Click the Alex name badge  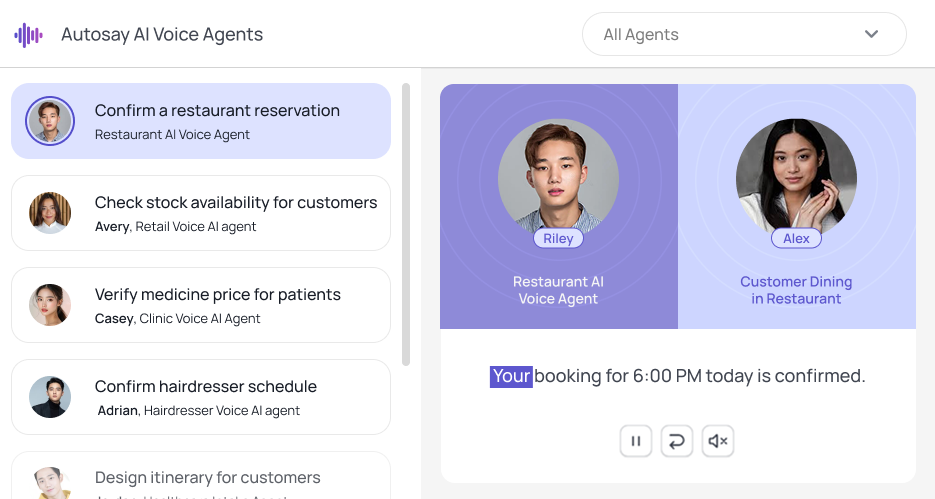tap(796, 239)
